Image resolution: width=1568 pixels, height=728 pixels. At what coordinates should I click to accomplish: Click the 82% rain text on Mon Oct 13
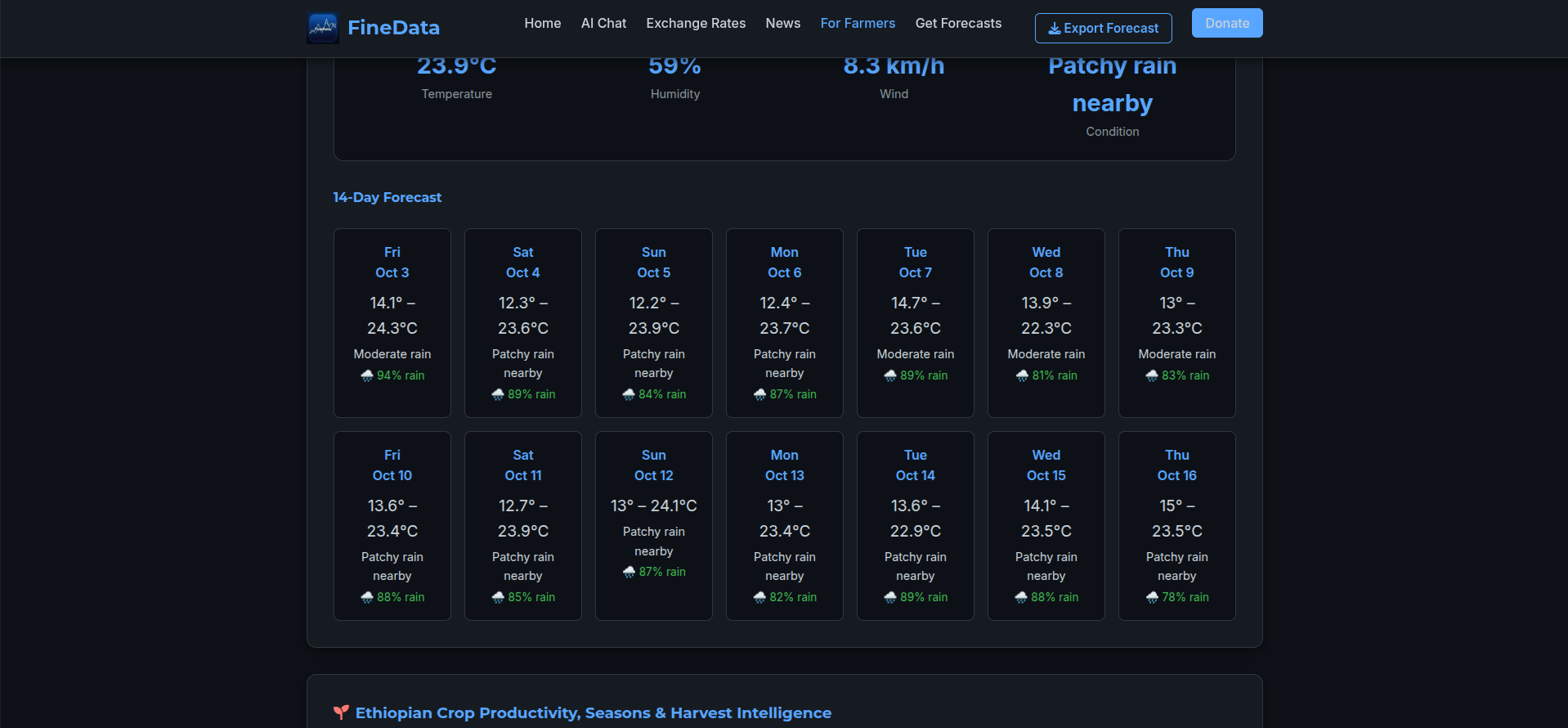click(x=793, y=597)
